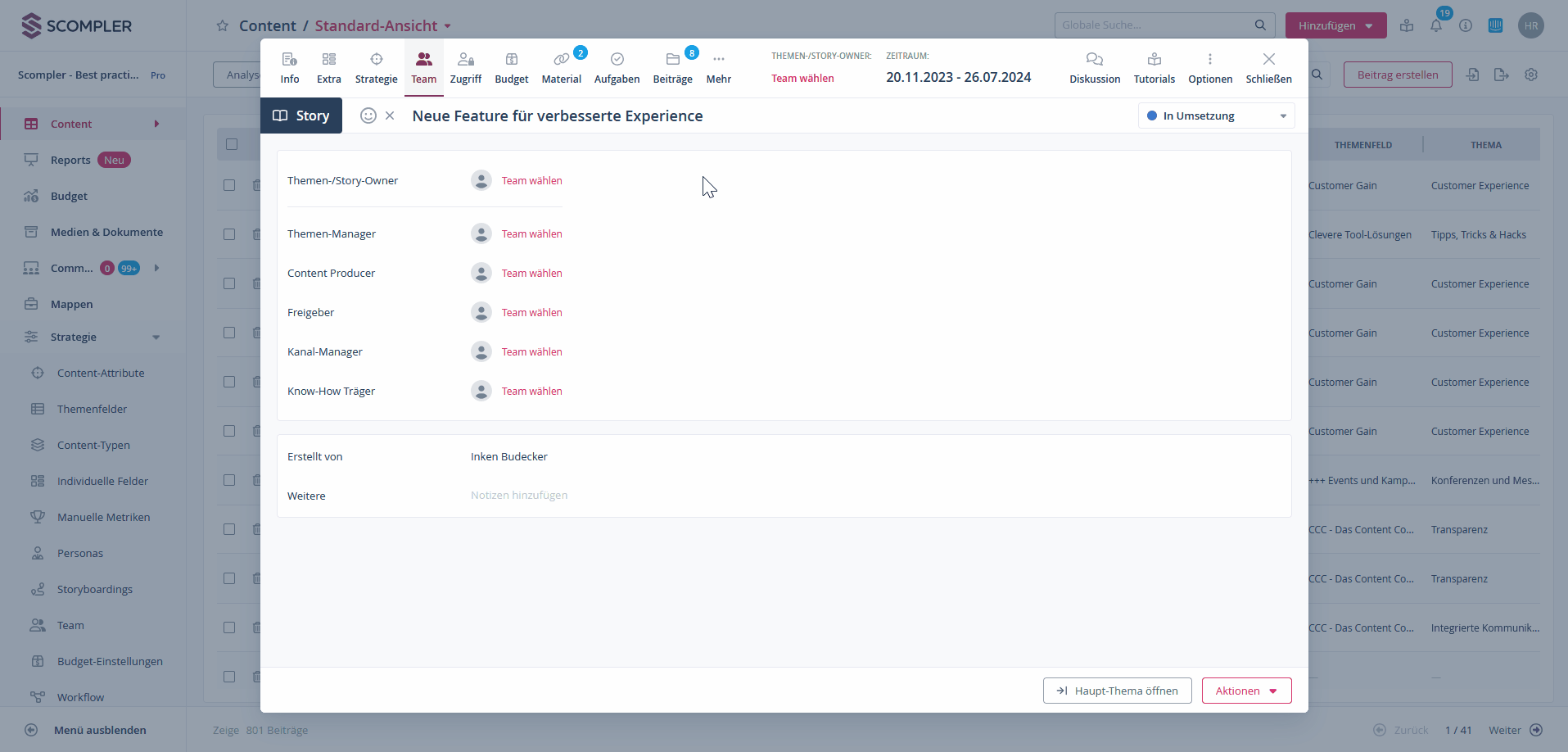This screenshot has width=1568, height=752.
Task: Open the In Umsetzung status dropdown
Action: coord(1216,116)
